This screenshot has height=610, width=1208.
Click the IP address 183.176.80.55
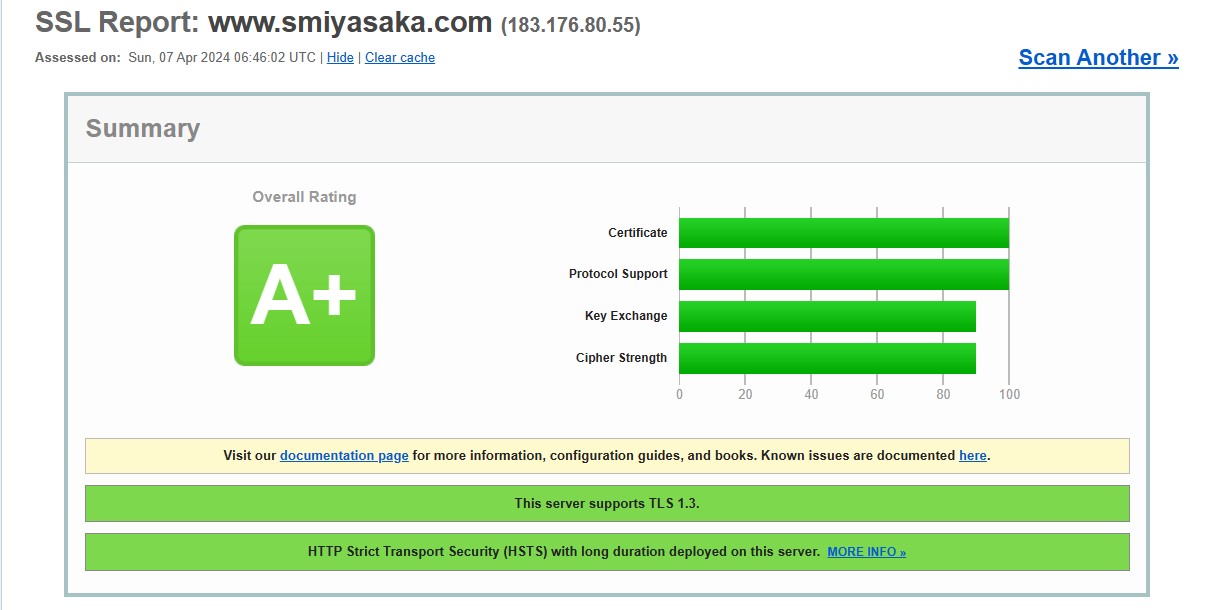point(571,25)
